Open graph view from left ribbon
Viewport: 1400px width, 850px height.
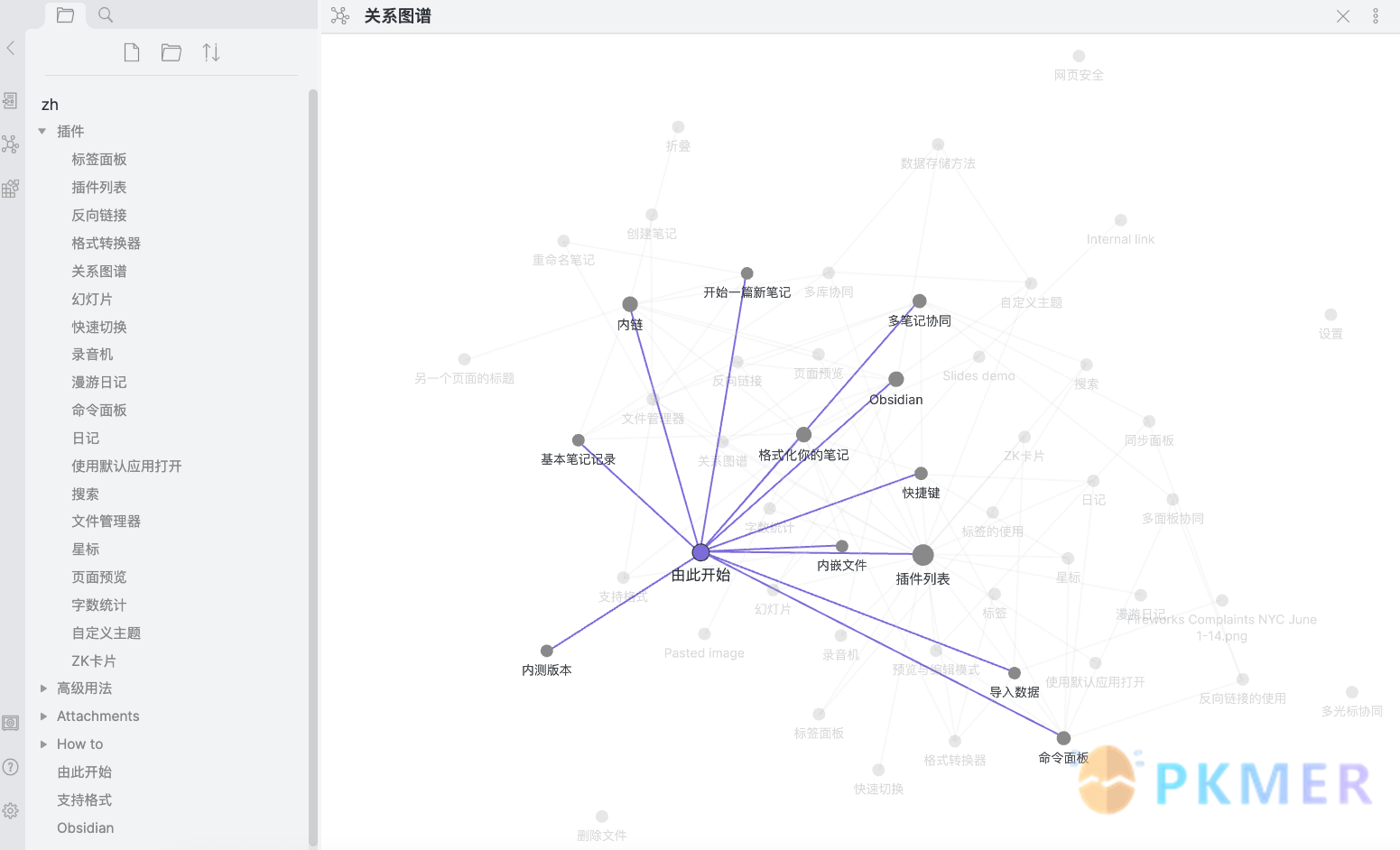click(10, 144)
